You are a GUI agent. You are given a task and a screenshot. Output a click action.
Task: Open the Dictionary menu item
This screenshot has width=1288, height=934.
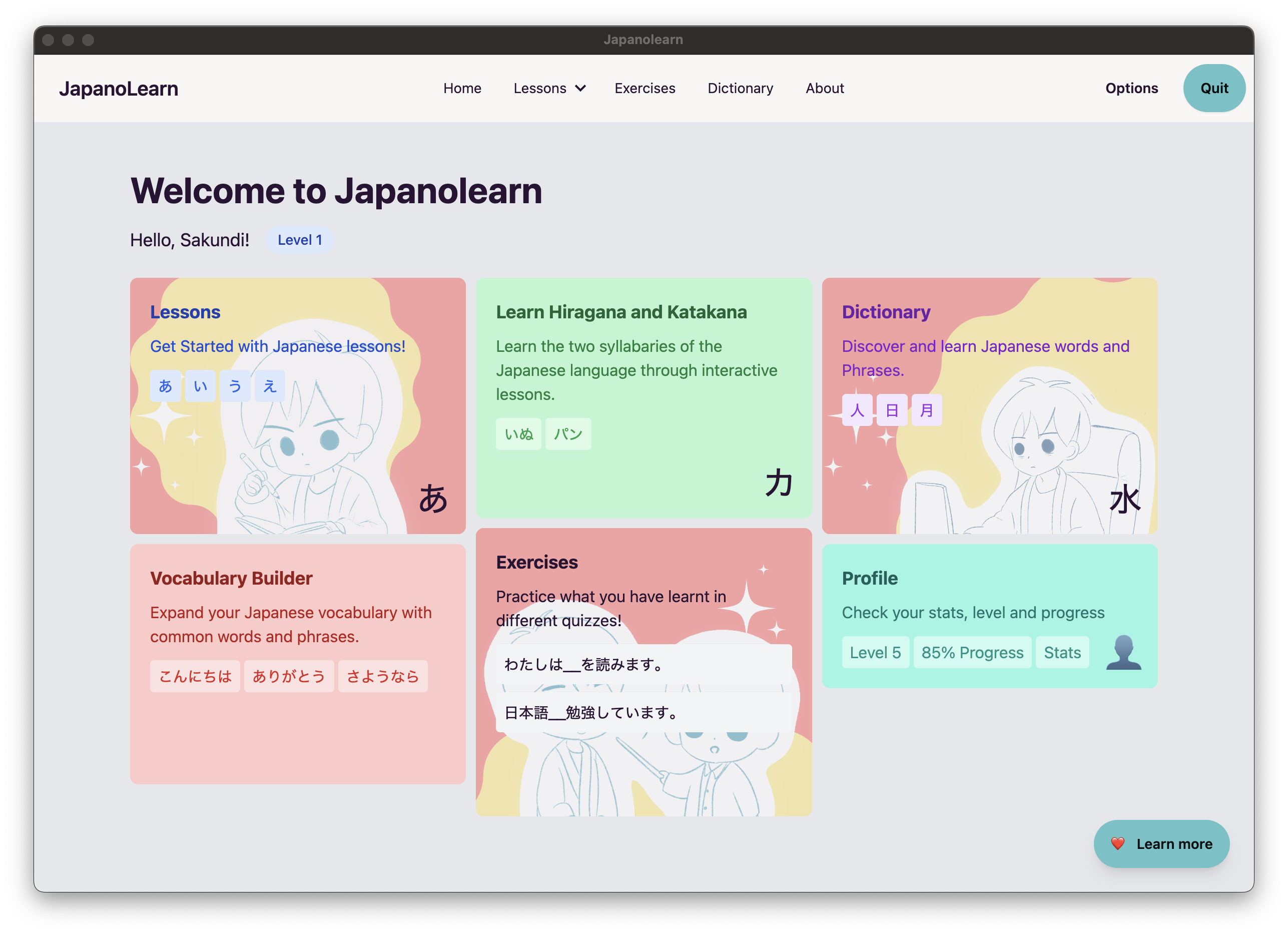[740, 88]
